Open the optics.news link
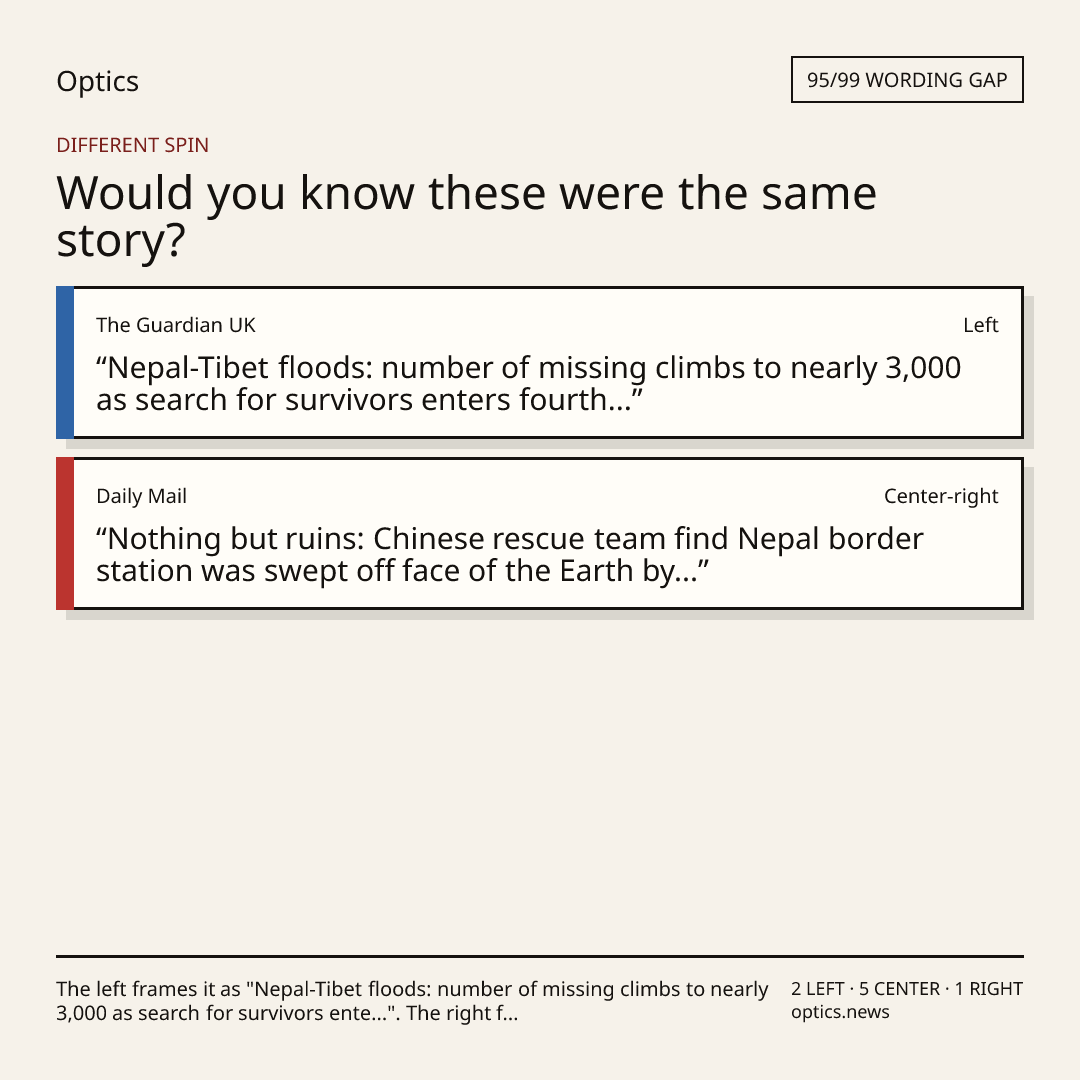 click(840, 1012)
